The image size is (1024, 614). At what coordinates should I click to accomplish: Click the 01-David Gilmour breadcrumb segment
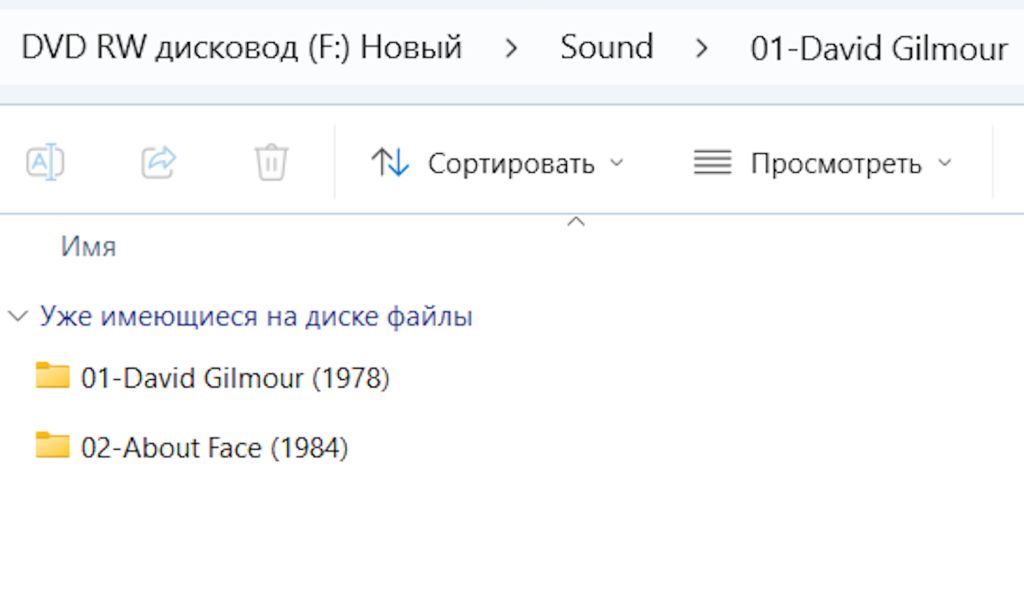coord(879,48)
